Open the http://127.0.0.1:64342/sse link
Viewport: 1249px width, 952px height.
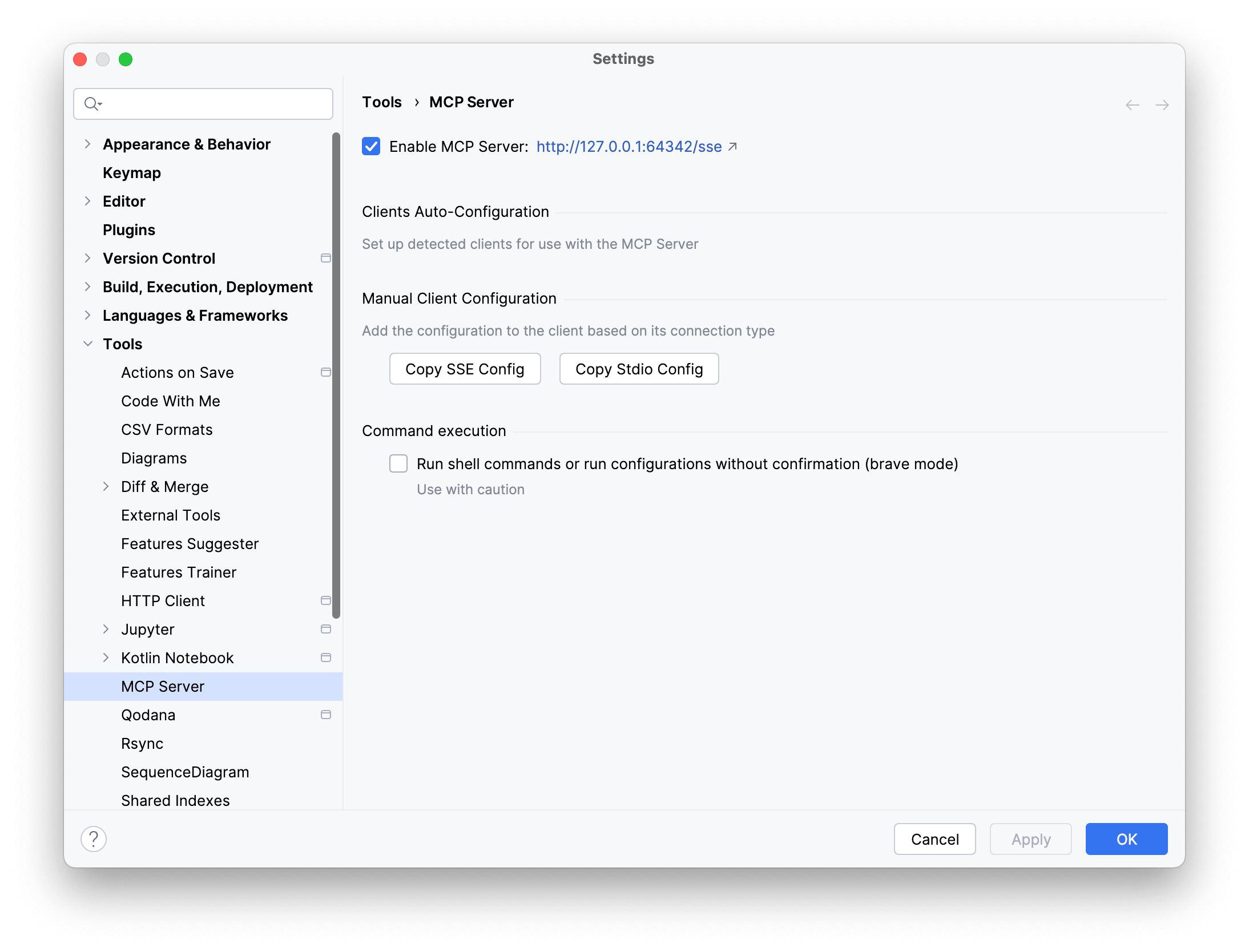[628, 147]
